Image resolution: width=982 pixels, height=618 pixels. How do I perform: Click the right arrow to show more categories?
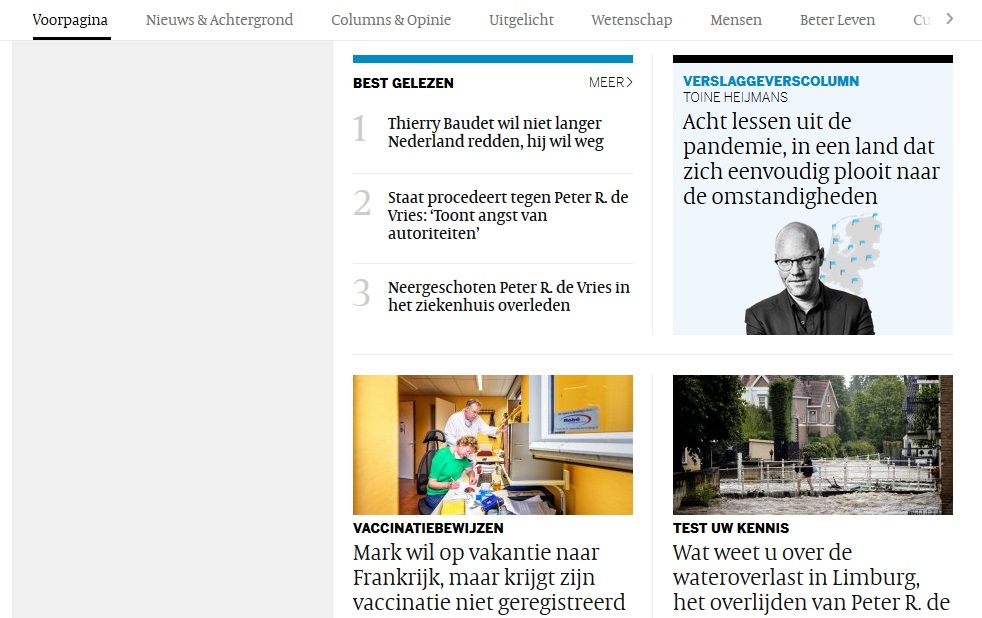[949, 19]
